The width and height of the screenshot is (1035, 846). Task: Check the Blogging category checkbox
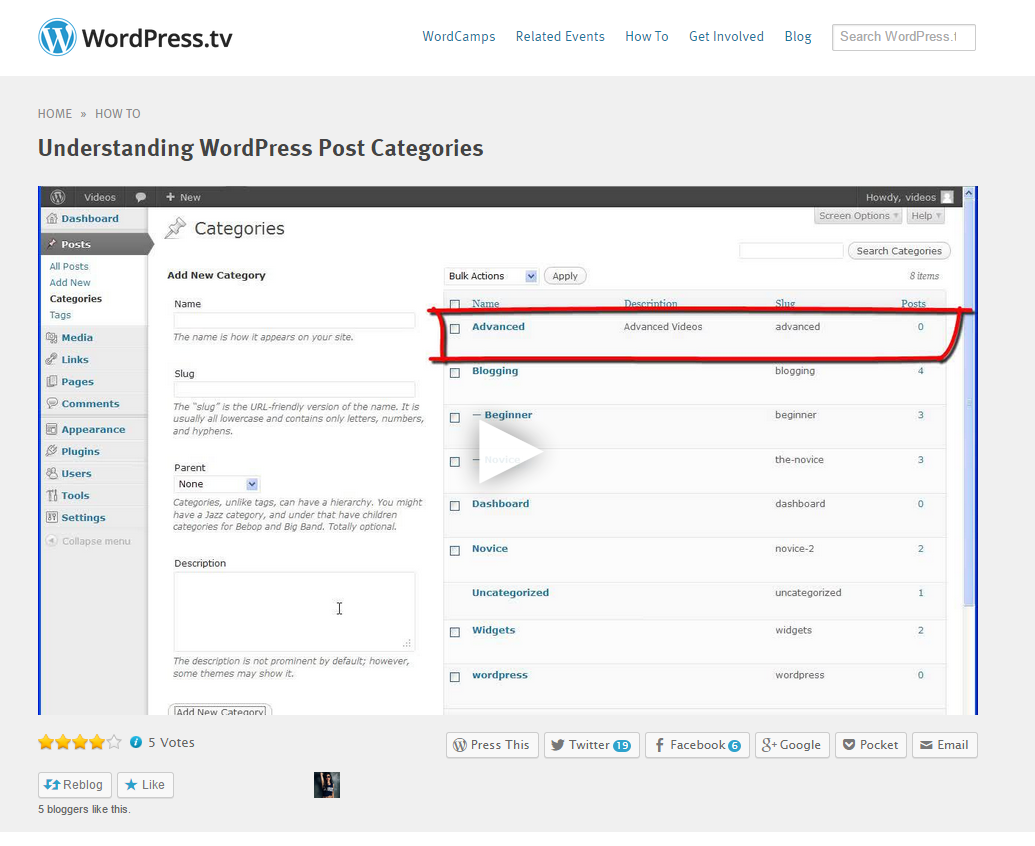(x=455, y=373)
